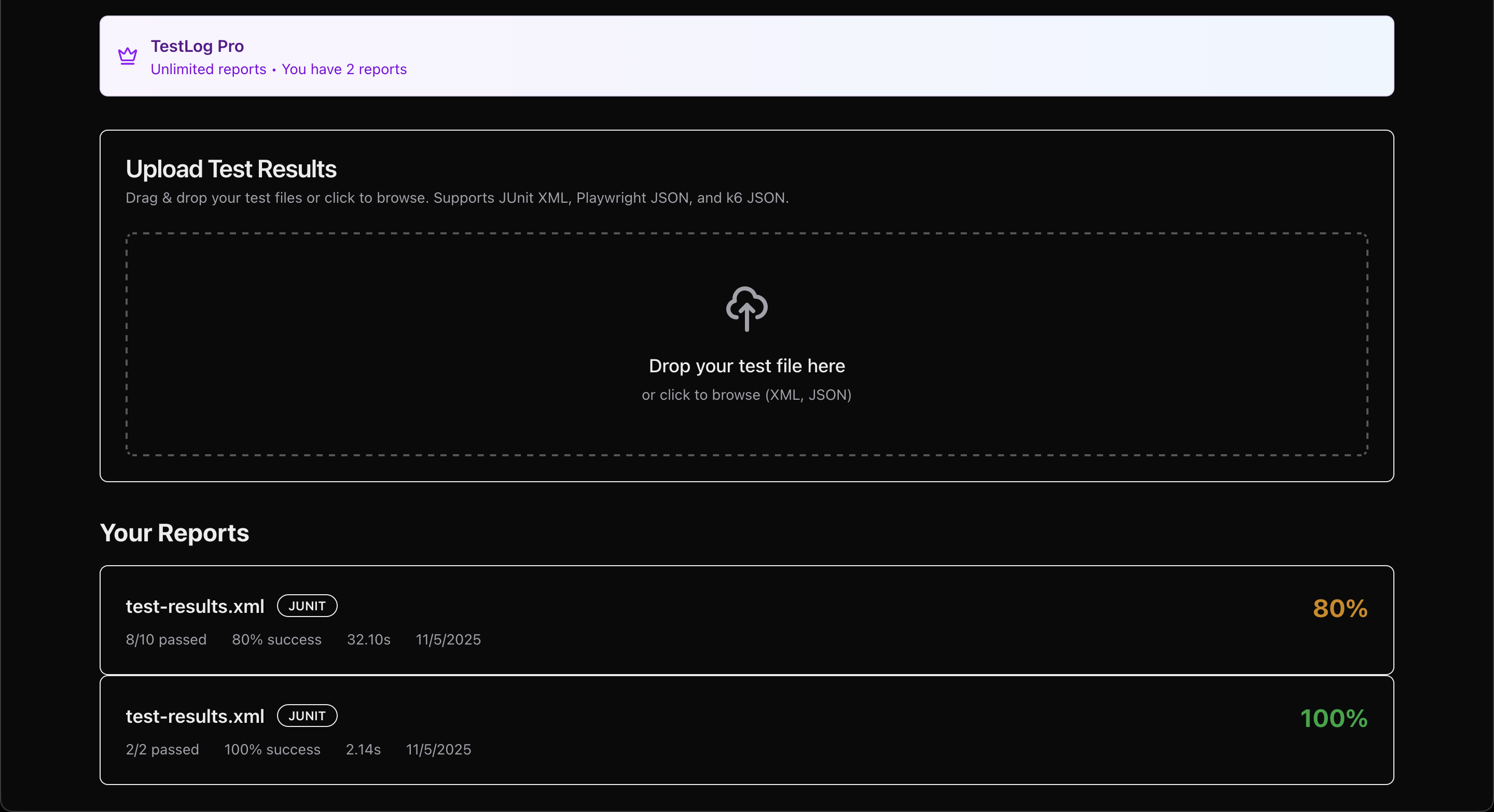Select the cloud upload icon in the drop zone

(x=746, y=309)
